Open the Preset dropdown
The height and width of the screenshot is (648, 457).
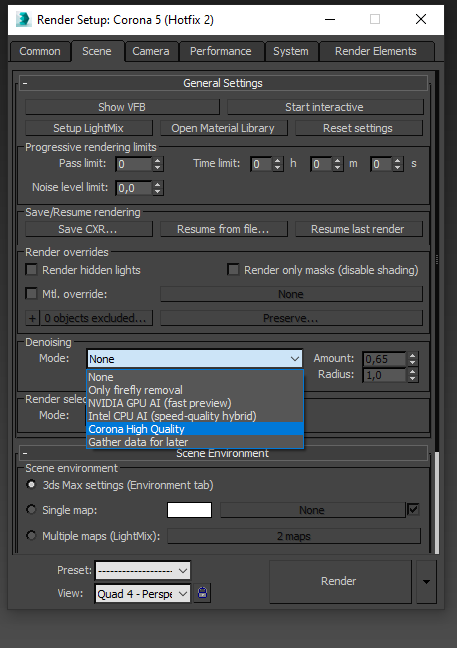(x=143, y=571)
